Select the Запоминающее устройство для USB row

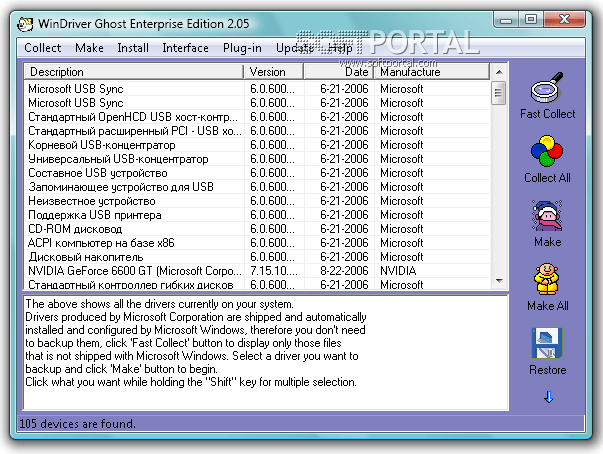(x=258, y=187)
